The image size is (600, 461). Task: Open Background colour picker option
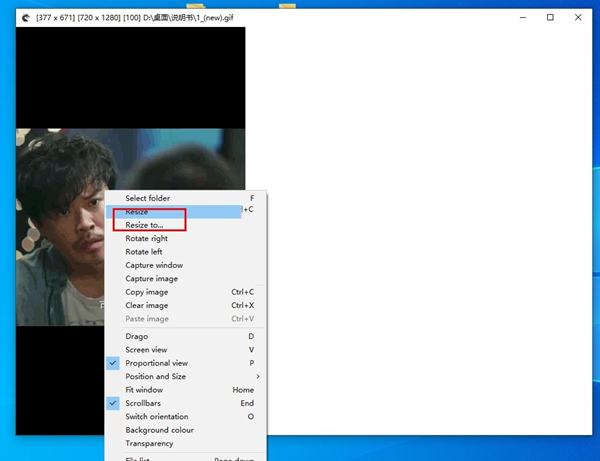[159, 430]
